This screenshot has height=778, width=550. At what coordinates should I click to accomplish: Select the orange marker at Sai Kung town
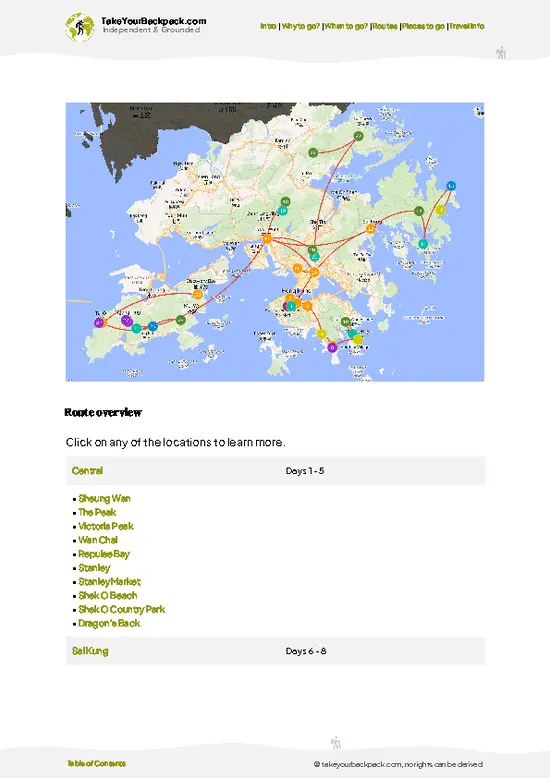click(x=370, y=229)
